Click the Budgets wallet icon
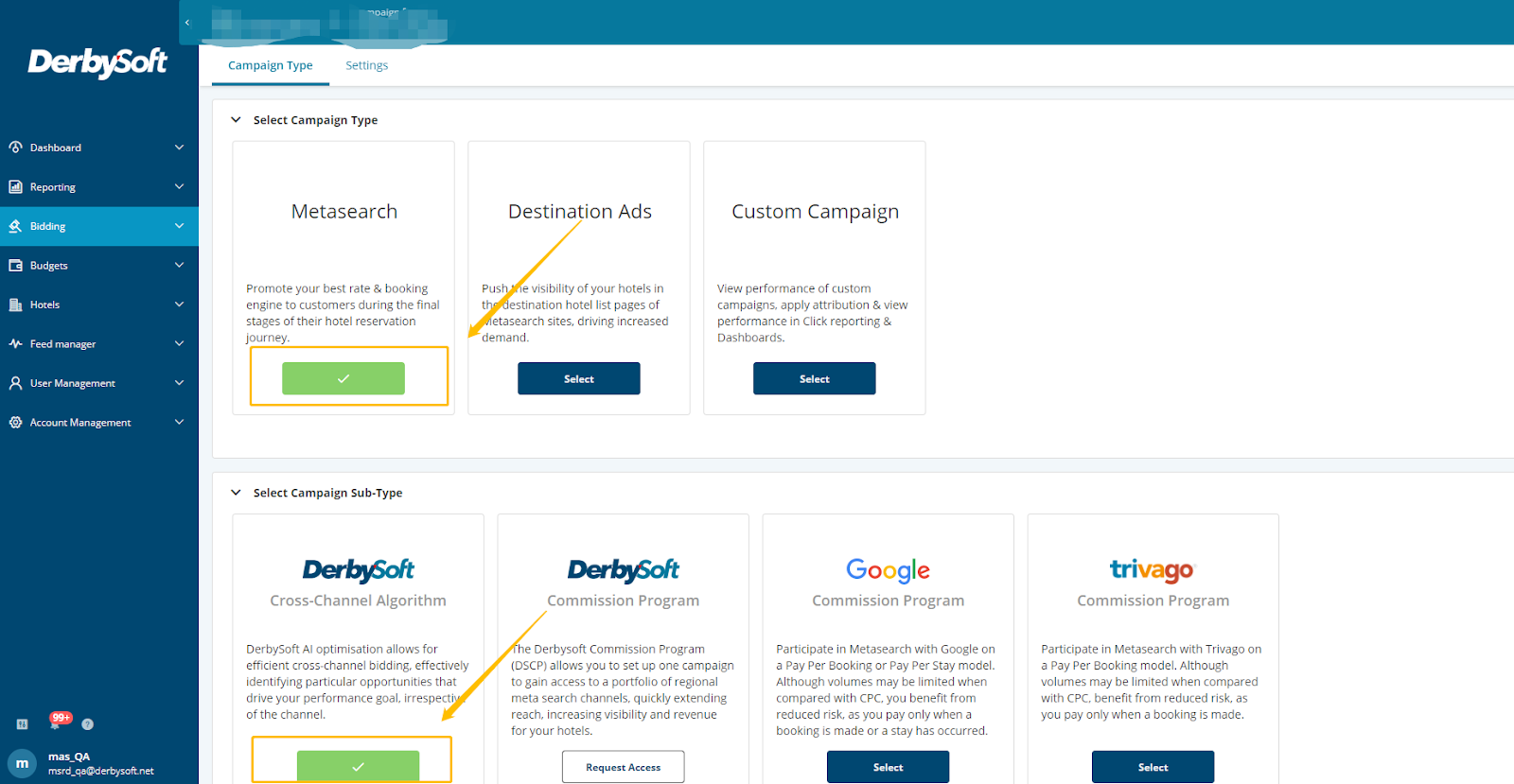Image resolution: width=1514 pixels, height=784 pixels. coord(15,266)
